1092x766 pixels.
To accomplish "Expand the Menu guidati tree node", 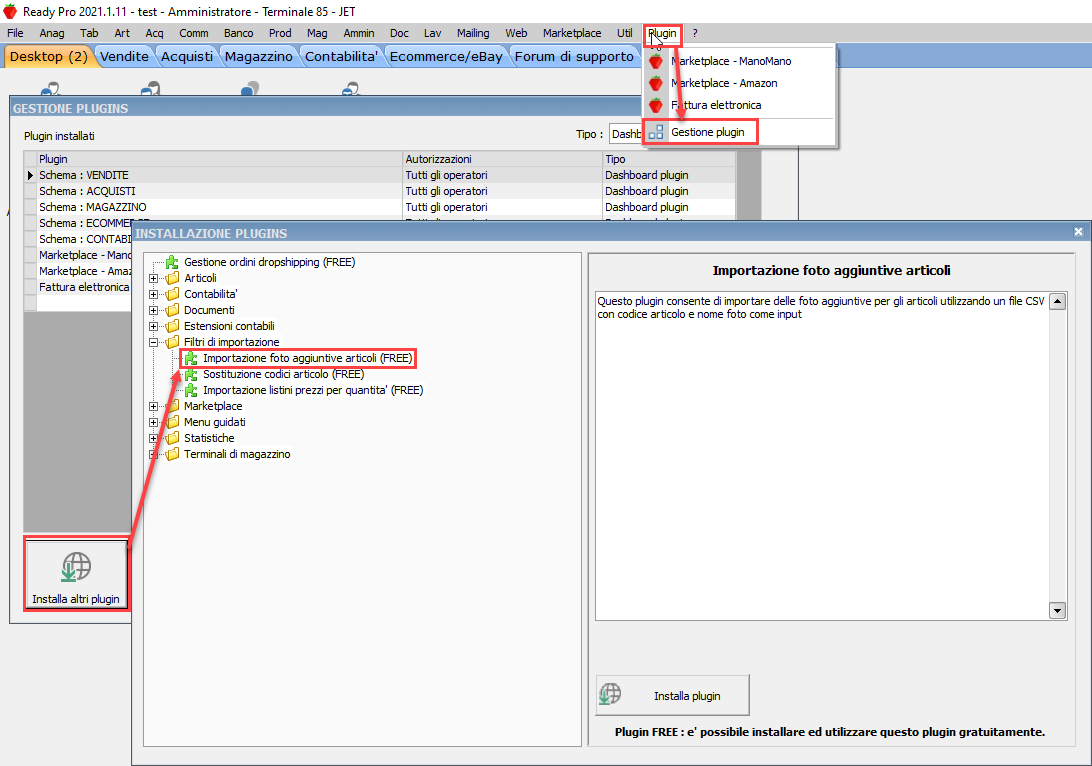I will pyautogui.click(x=153, y=423).
